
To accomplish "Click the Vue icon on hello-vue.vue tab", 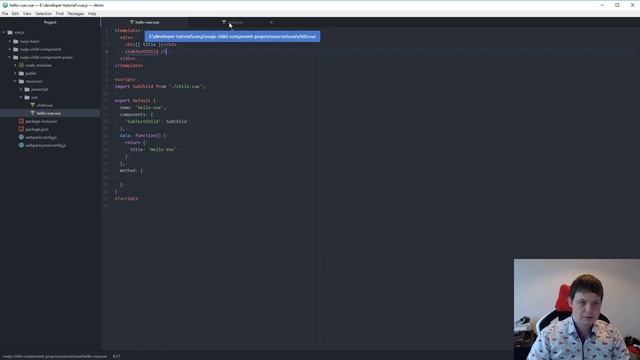I will (132, 22).
